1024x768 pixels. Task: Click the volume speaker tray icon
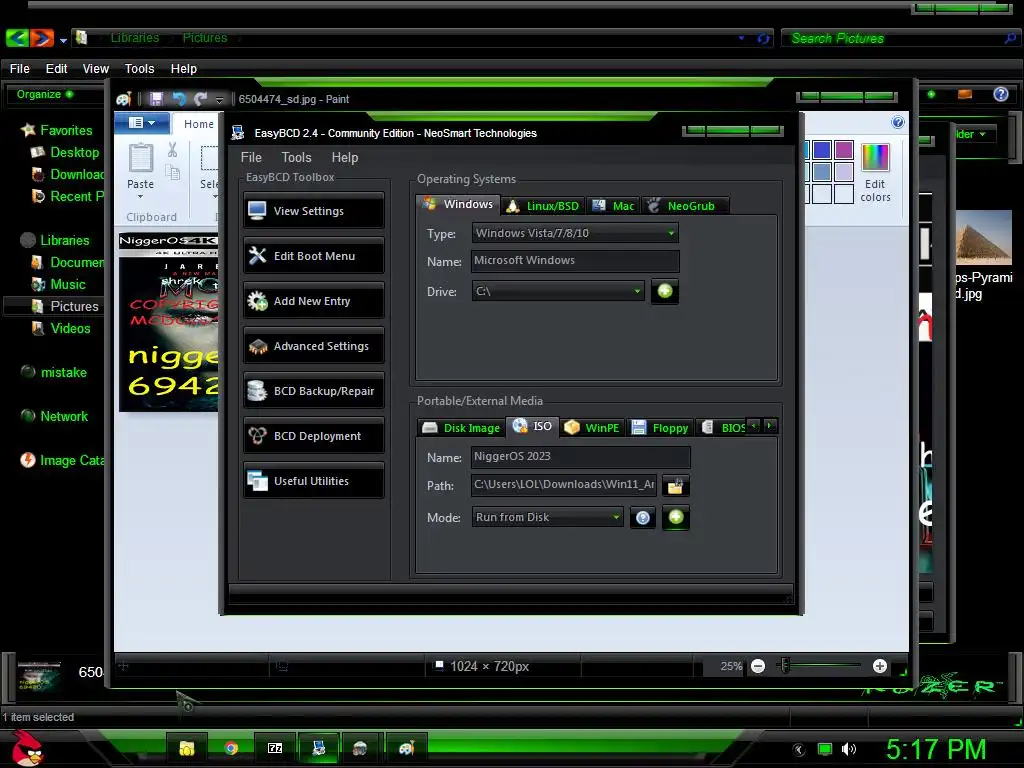pos(848,749)
